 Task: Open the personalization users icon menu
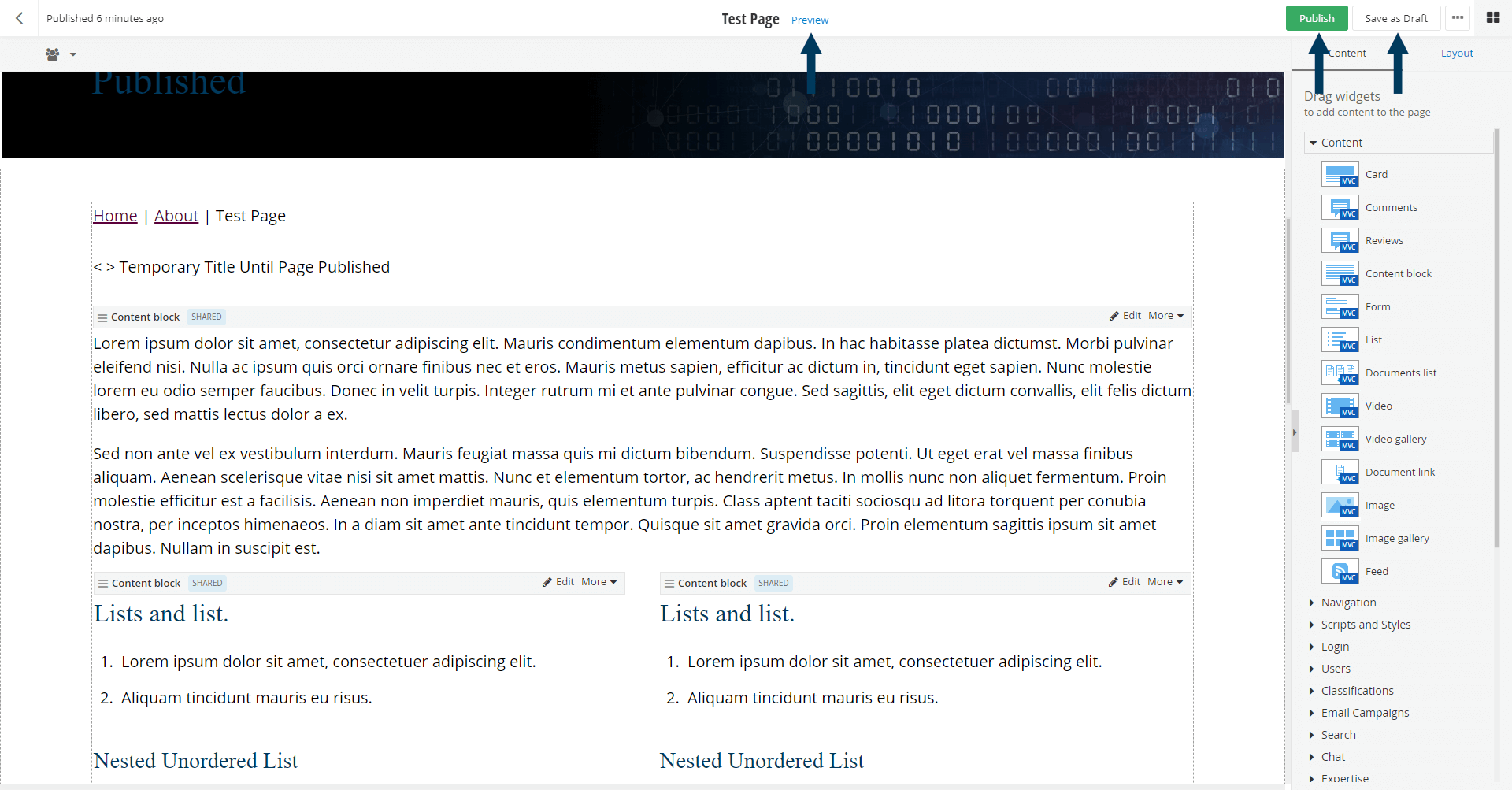coord(61,54)
